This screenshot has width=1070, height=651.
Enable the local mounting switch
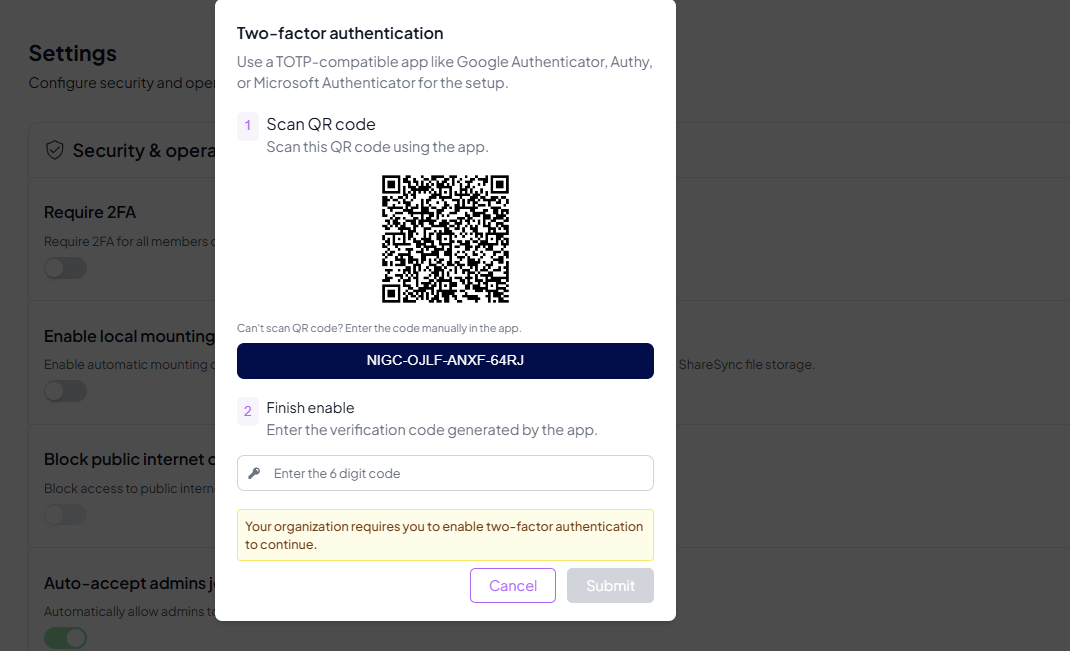coord(65,391)
